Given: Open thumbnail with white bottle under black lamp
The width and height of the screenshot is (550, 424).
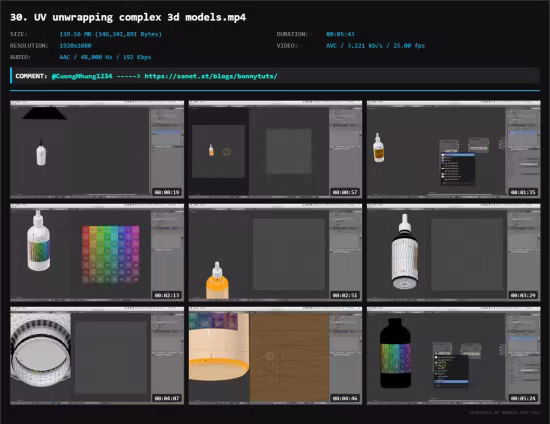Looking at the screenshot, I should tap(97, 149).
